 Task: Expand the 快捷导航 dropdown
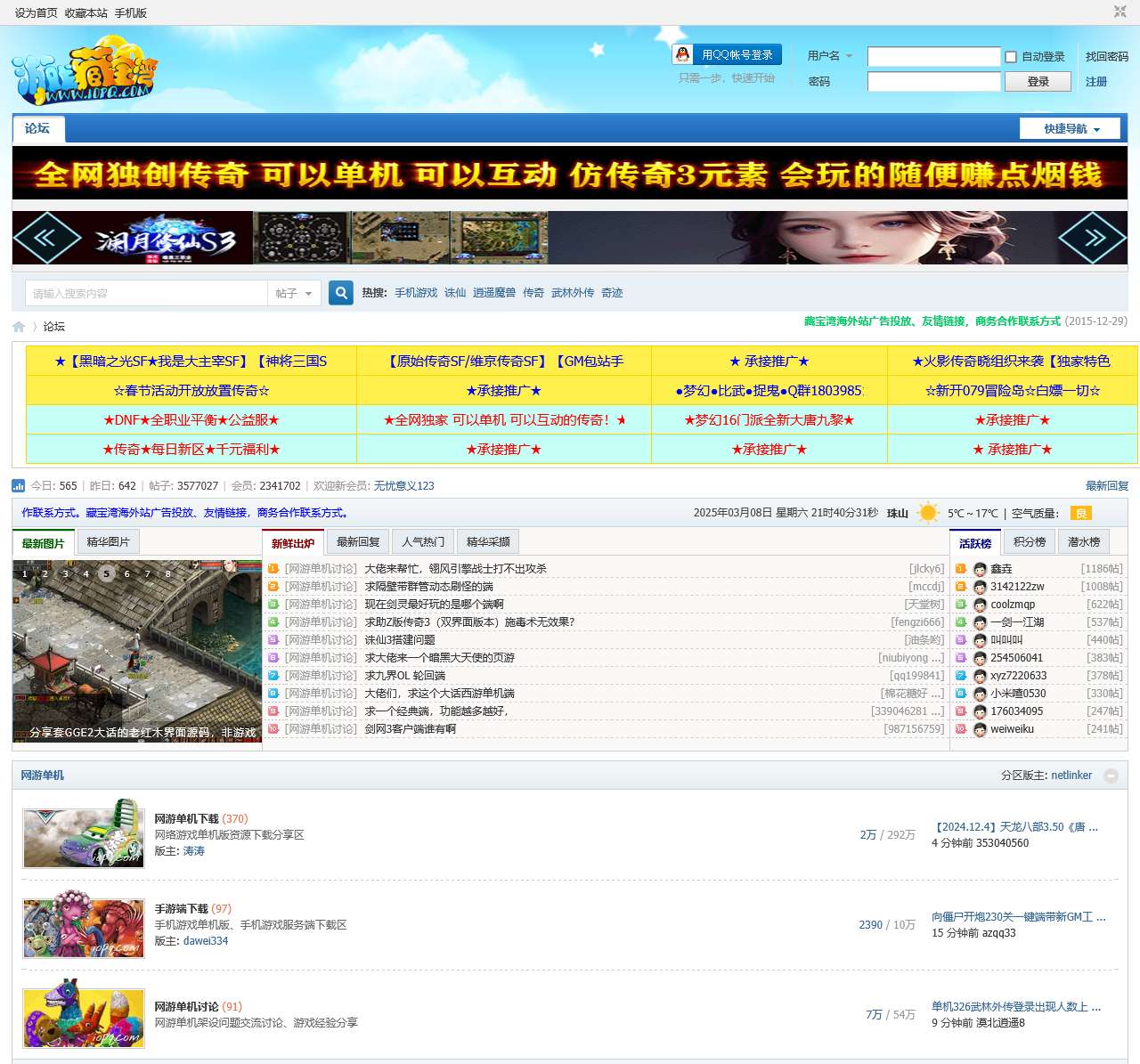click(1070, 129)
